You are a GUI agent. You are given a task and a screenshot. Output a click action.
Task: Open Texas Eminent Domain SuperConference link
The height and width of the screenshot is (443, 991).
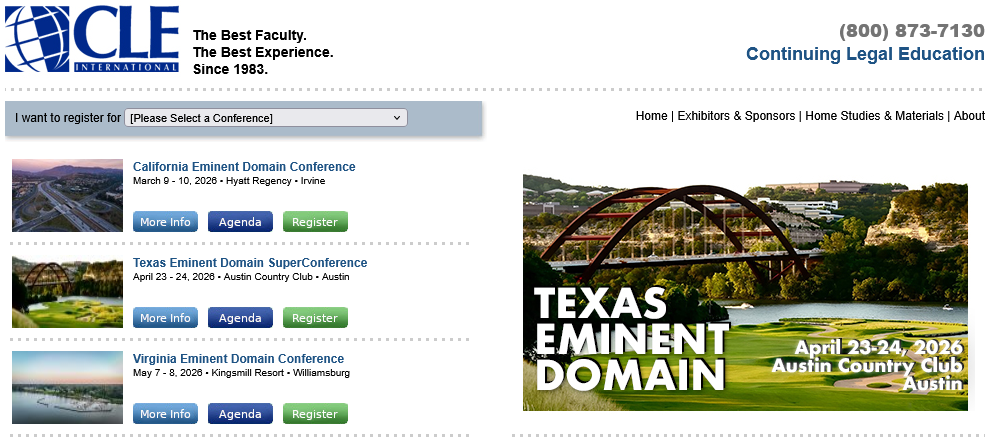pyautogui.click(x=250, y=263)
